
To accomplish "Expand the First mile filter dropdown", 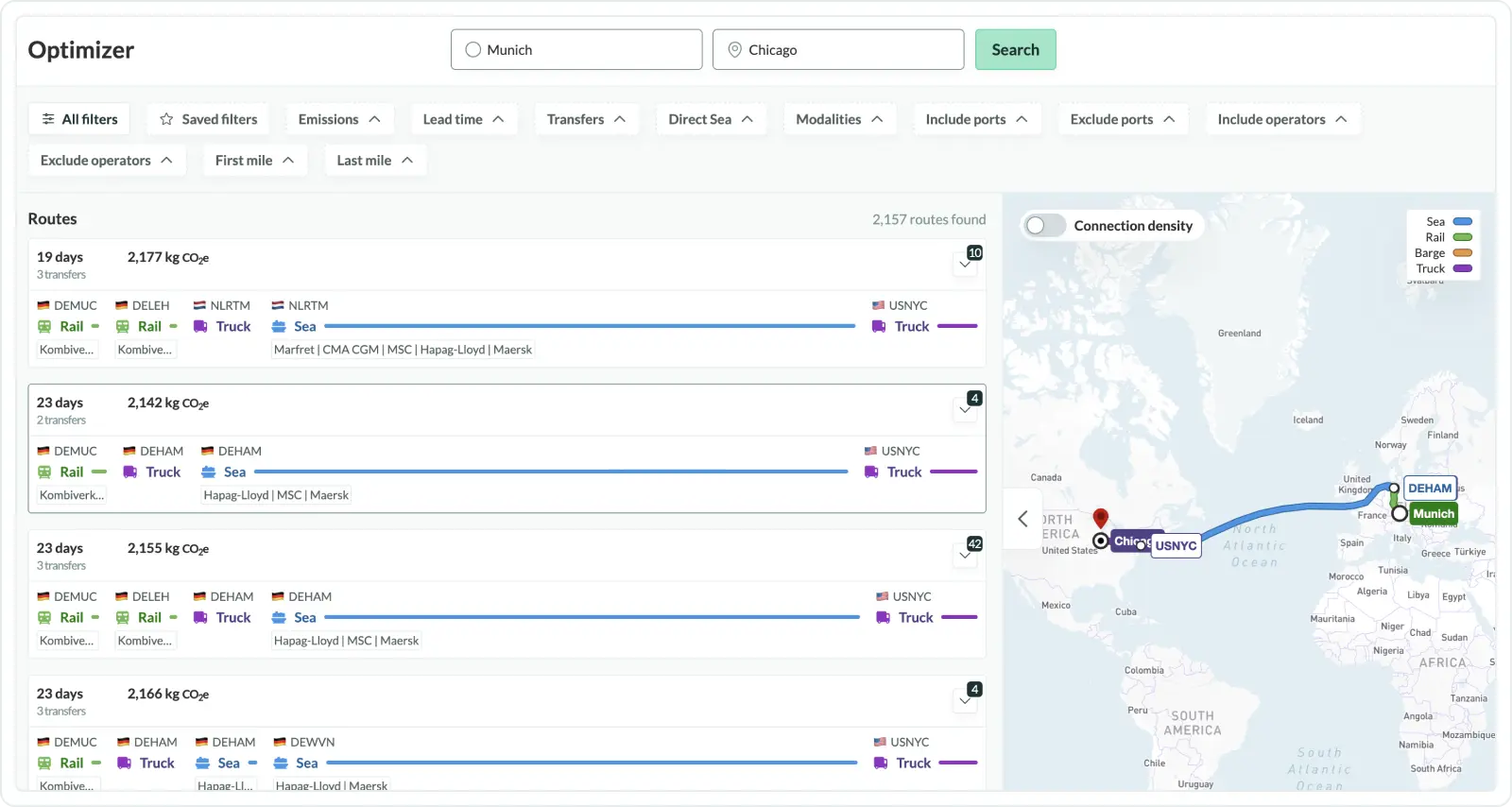I will click(254, 161).
